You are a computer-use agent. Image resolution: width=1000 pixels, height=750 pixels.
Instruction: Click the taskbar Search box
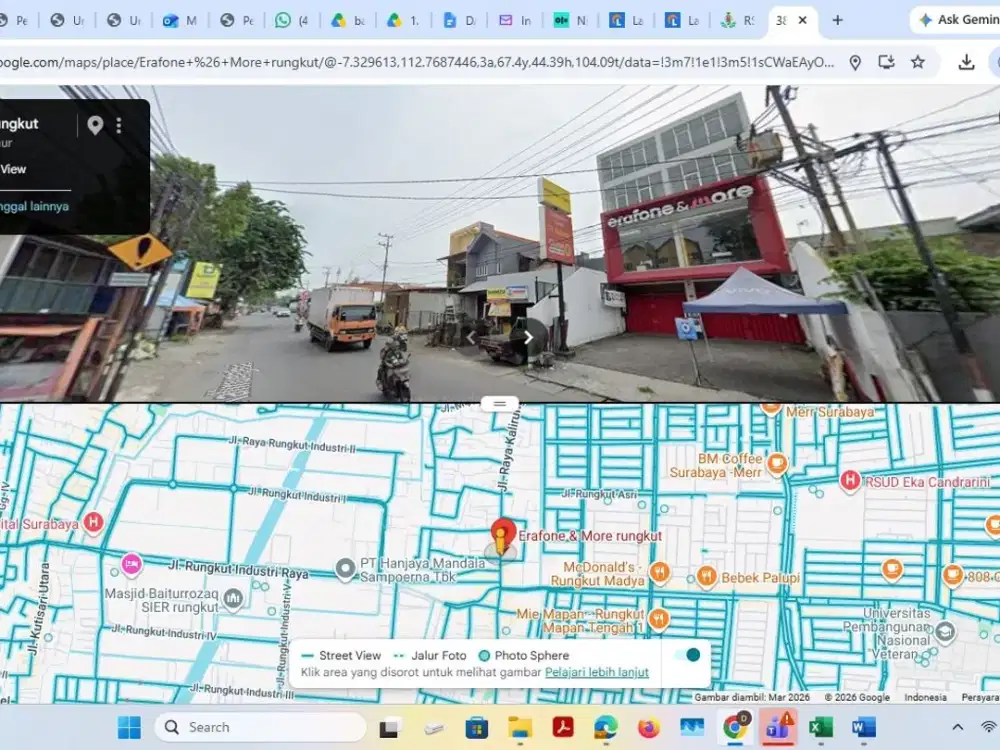(x=261, y=727)
